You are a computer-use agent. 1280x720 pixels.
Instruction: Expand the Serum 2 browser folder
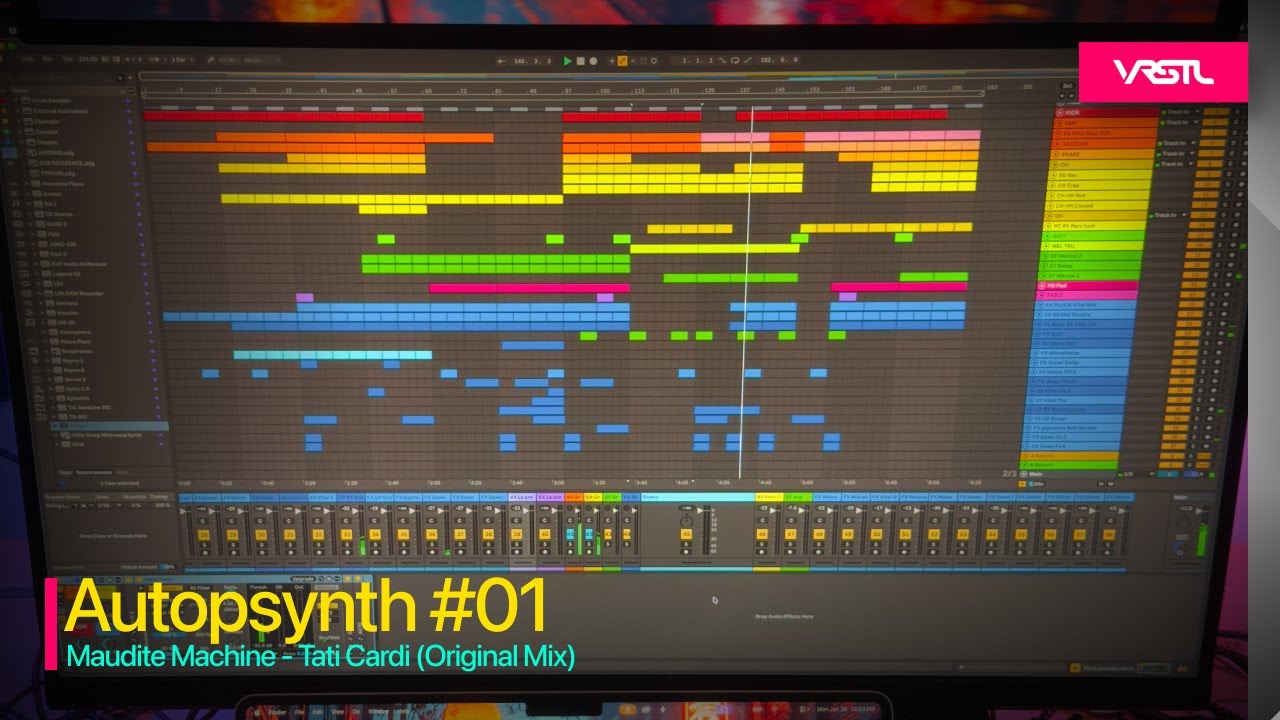point(49,379)
